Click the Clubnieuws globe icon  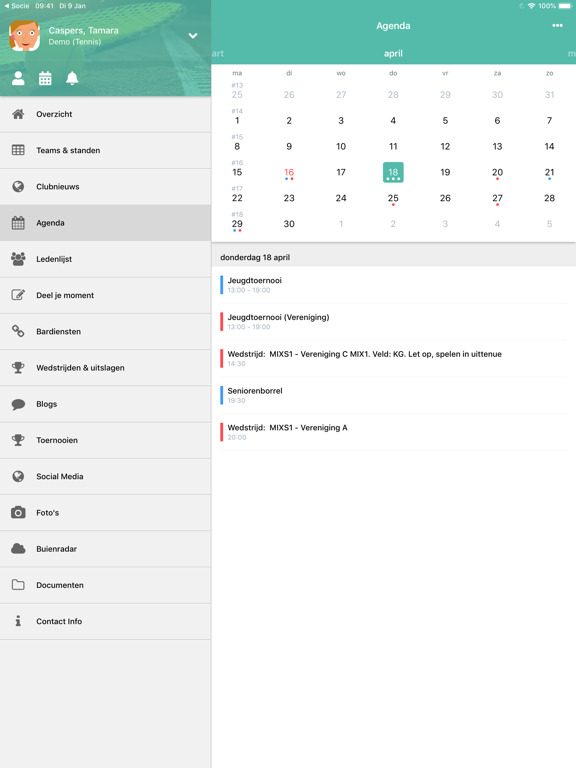pos(18,187)
